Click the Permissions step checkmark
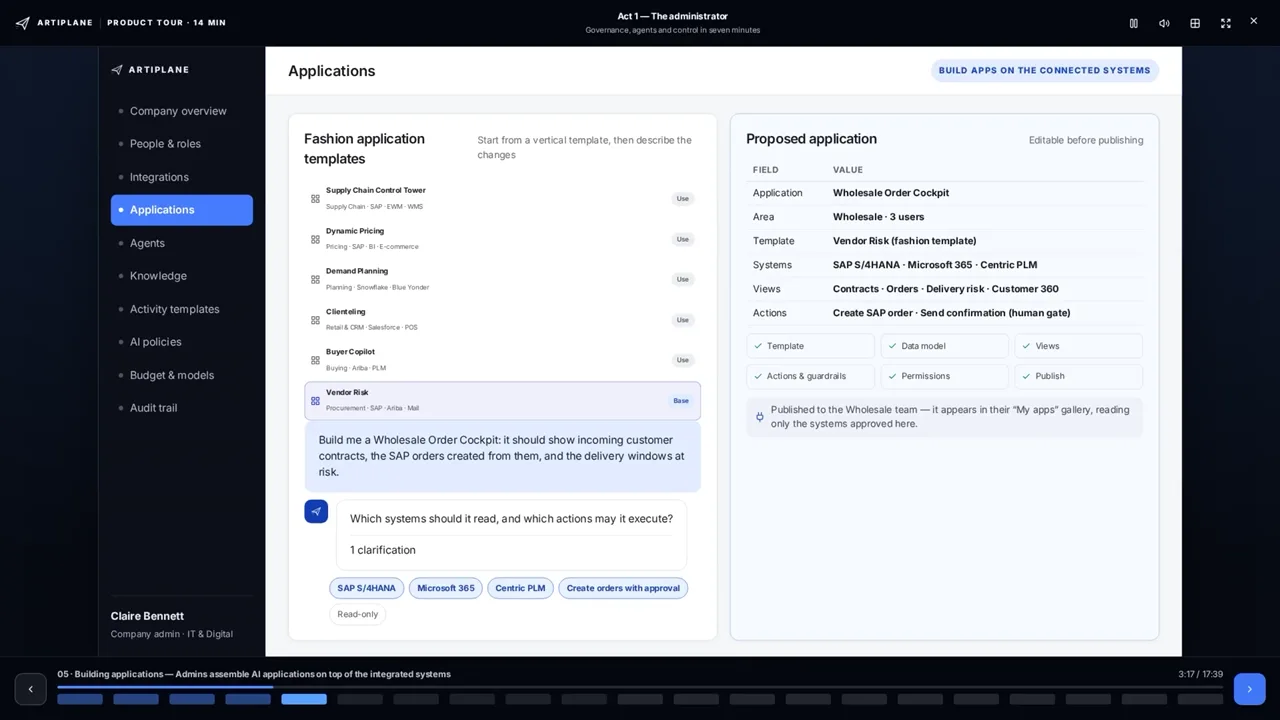The image size is (1280, 720). pos(892,376)
